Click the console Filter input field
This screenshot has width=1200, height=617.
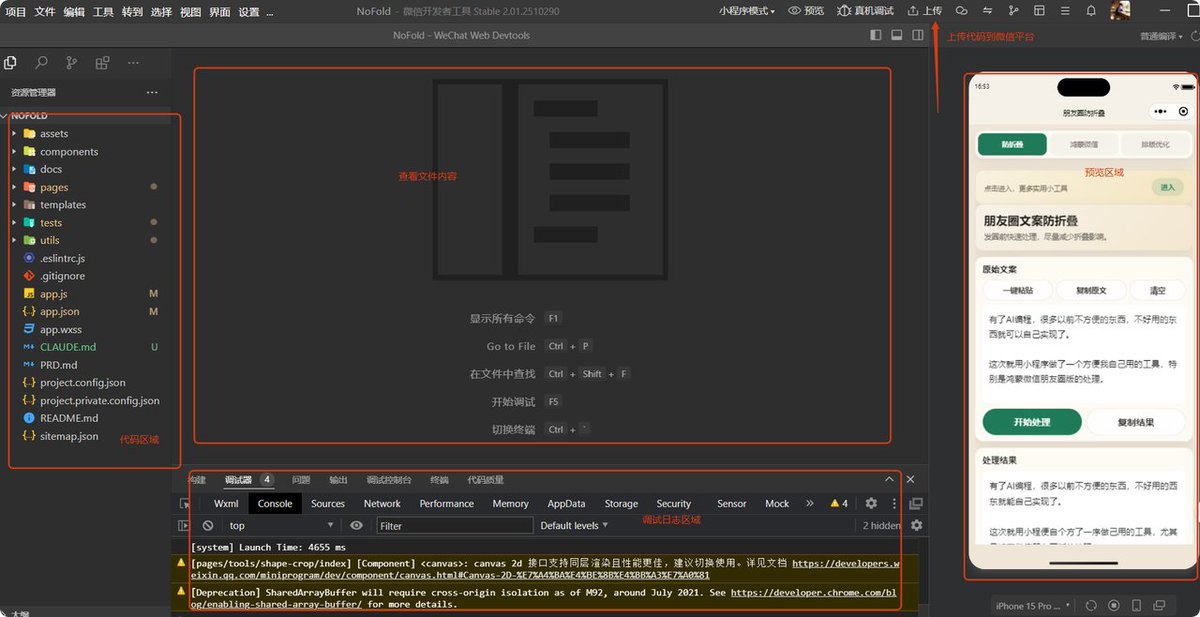(455, 525)
